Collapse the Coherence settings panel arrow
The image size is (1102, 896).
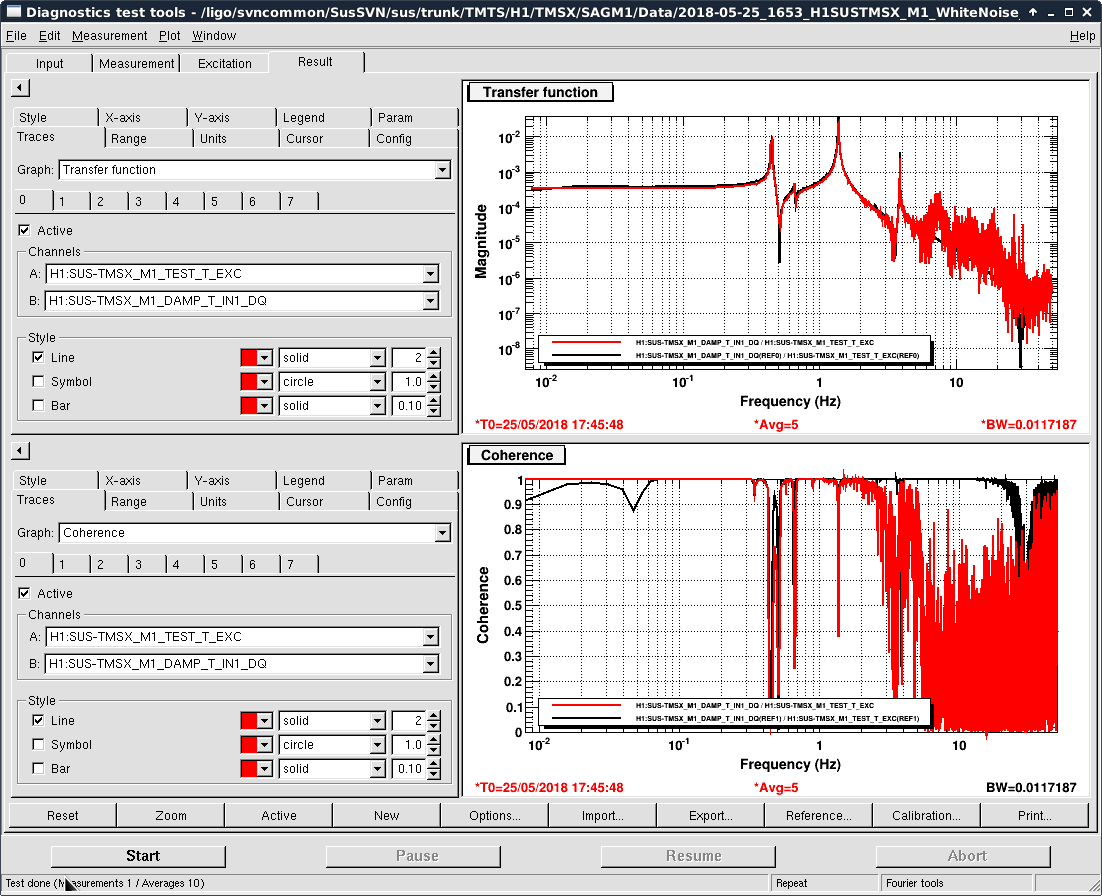(x=20, y=451)
